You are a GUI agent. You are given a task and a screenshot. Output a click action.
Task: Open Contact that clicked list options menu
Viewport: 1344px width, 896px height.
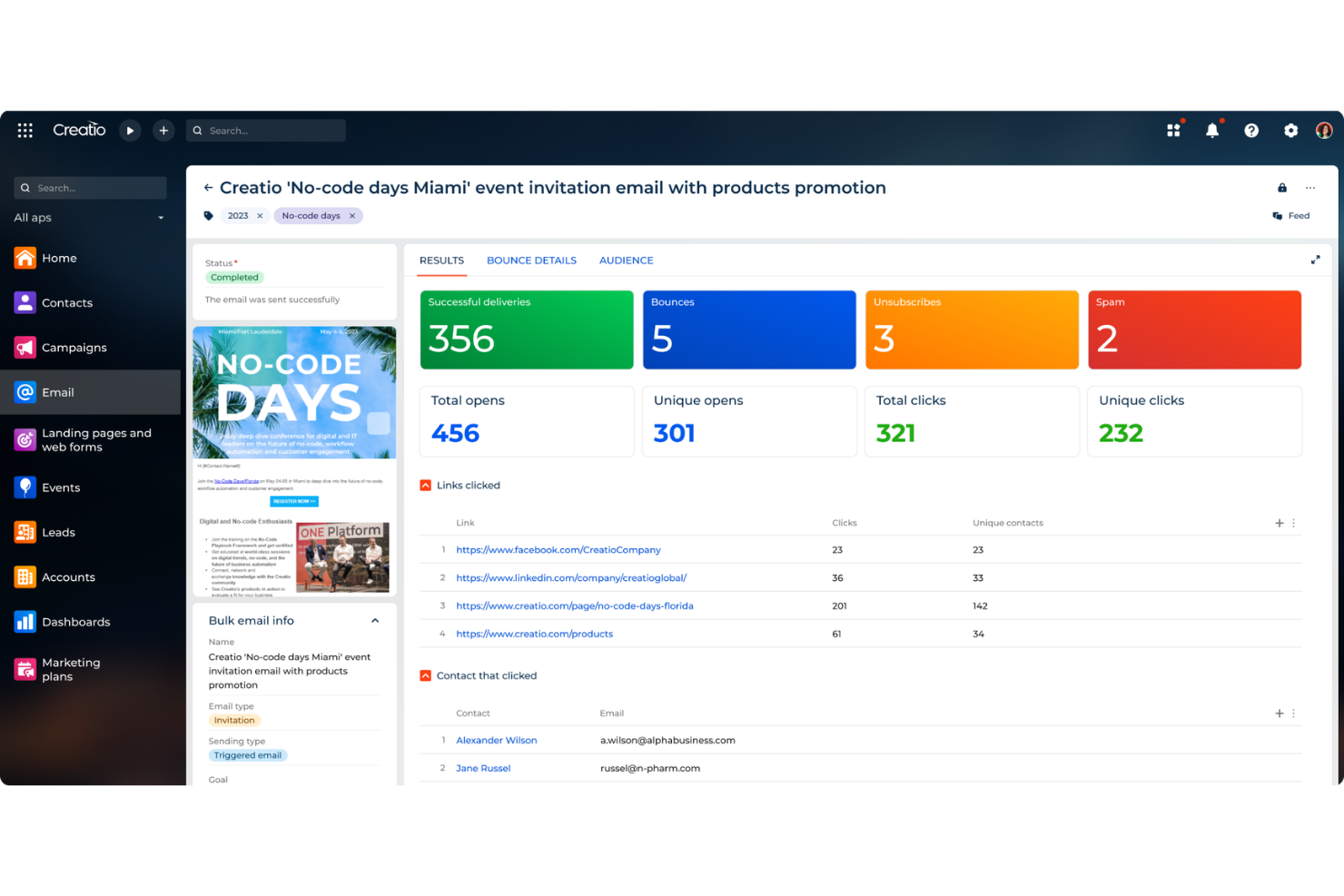click(1294, 714)
